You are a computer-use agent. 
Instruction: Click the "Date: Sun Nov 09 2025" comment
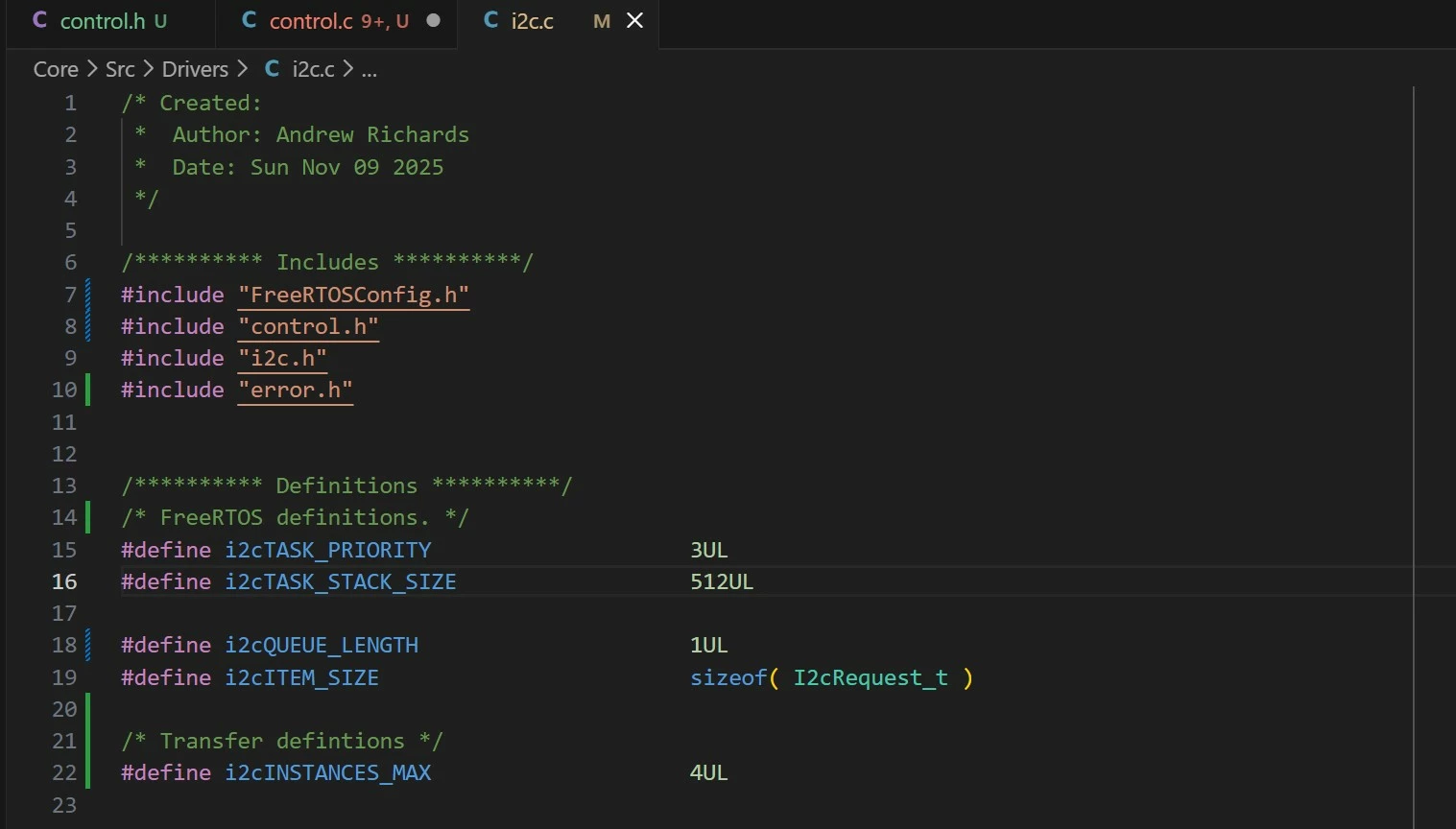(x=308, y=167)
